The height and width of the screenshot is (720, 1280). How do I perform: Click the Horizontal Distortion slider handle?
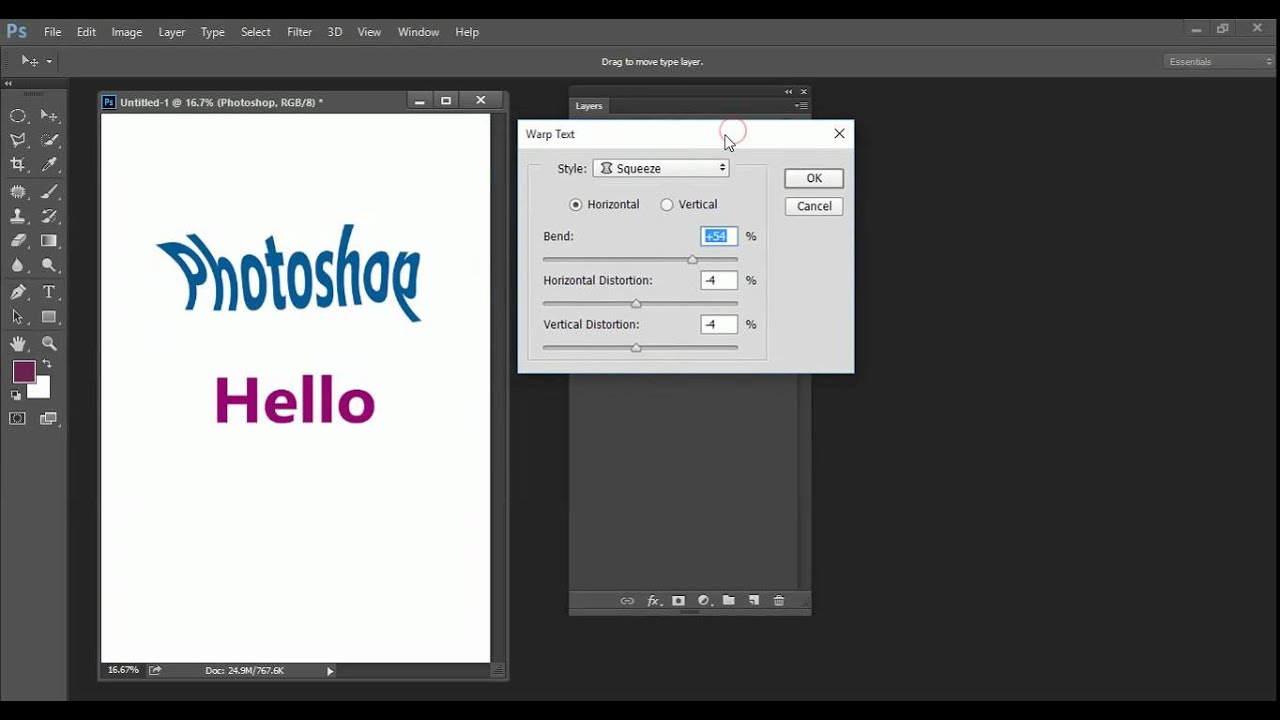coord(636,304)
